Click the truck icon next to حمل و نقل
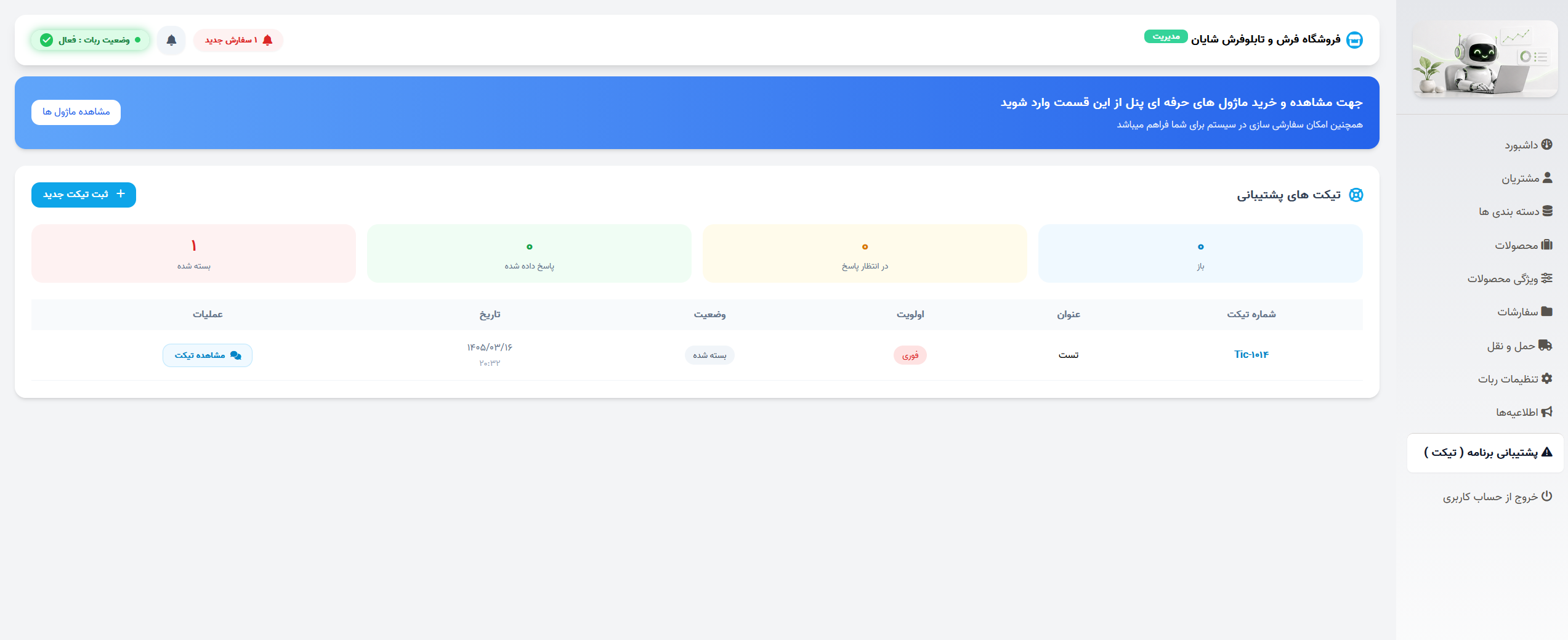The image size is (1568, 640). 1545,345
